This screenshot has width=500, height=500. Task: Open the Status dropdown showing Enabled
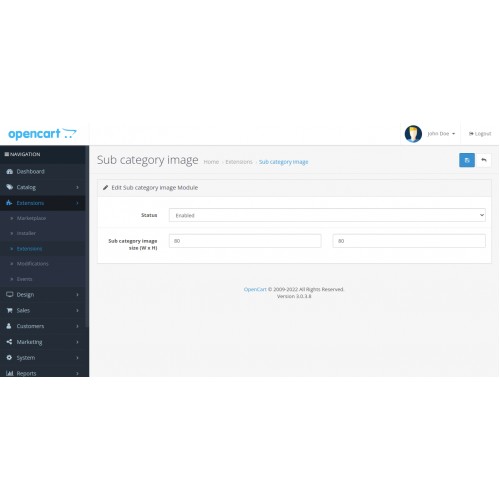click(x=327, y=215)
